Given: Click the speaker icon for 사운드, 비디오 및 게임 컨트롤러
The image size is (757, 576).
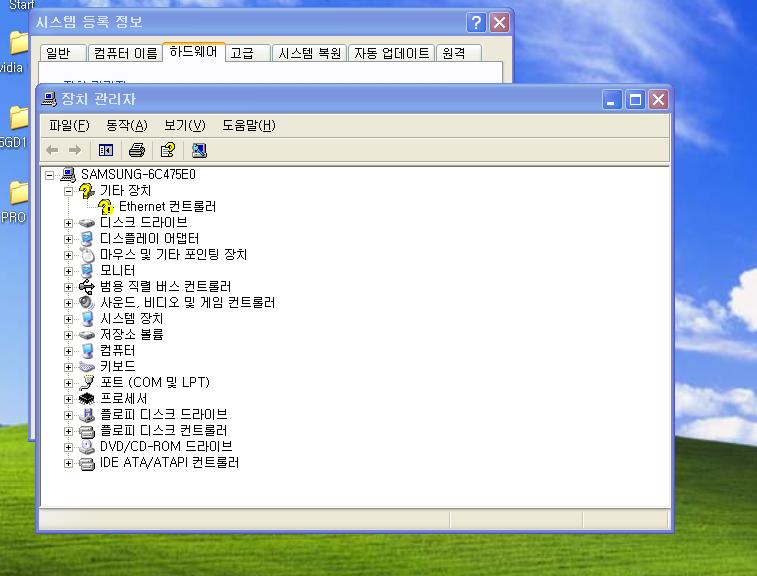Looking at the screenshot, I should coord(87,302).
